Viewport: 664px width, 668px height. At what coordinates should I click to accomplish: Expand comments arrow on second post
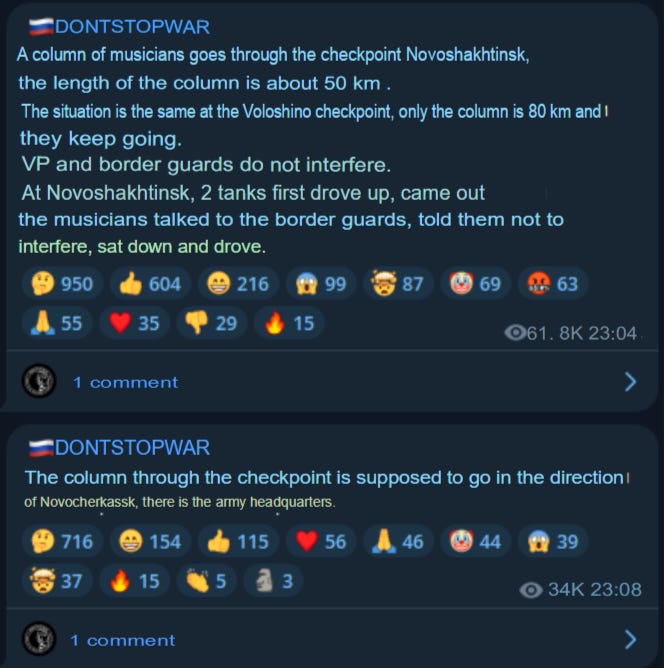(x=630, y=639)
